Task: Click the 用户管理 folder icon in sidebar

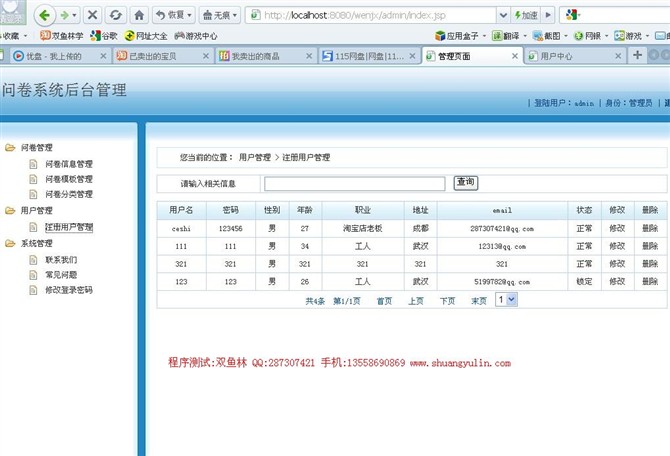Action: pos(10,211)
